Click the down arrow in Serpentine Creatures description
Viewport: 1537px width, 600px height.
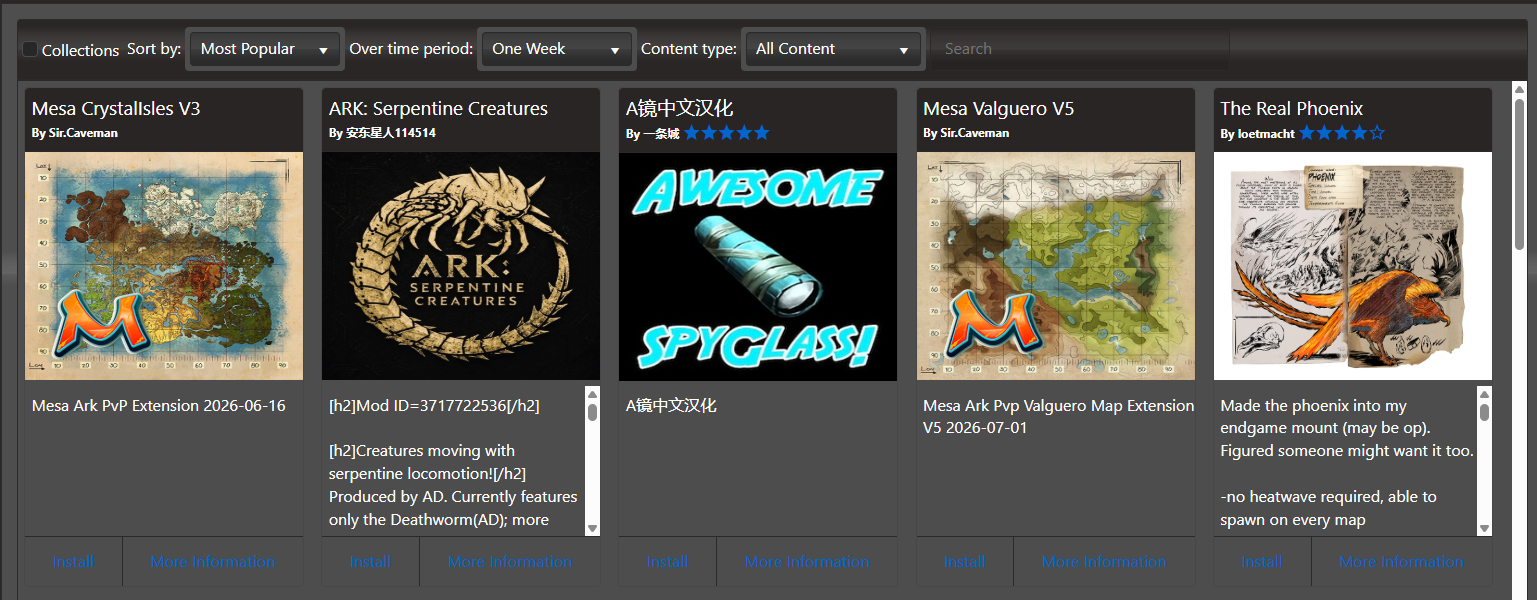tap(592, 528)
